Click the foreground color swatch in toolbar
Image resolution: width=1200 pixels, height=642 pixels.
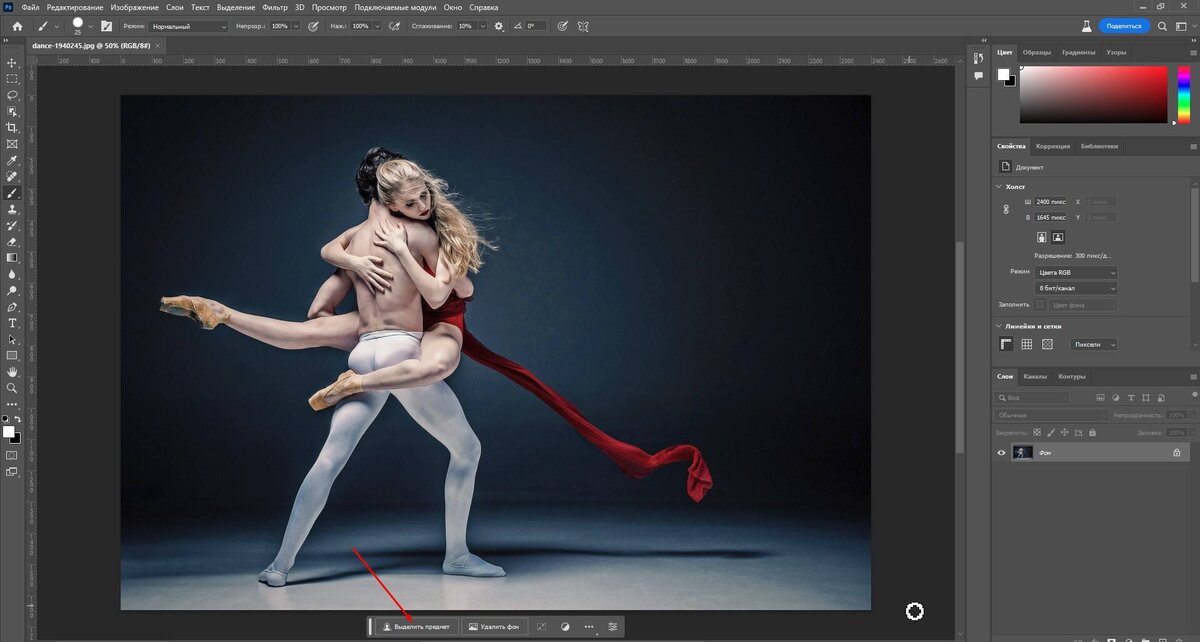8,432
